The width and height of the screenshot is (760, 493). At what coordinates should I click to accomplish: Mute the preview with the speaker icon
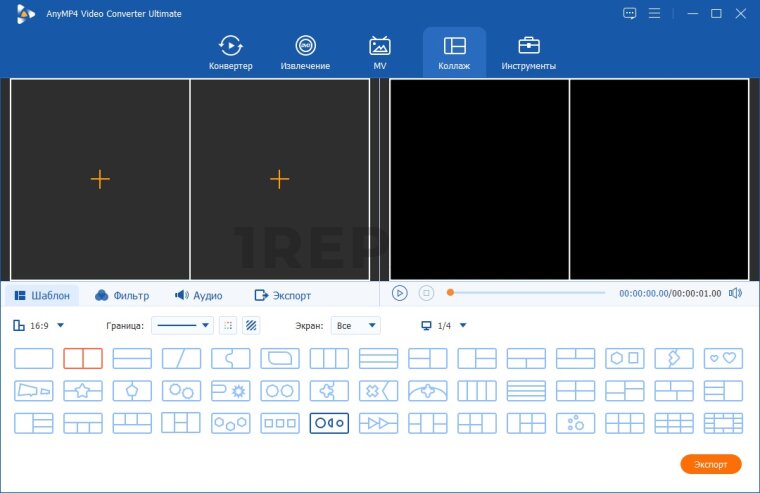pos(736,293)
